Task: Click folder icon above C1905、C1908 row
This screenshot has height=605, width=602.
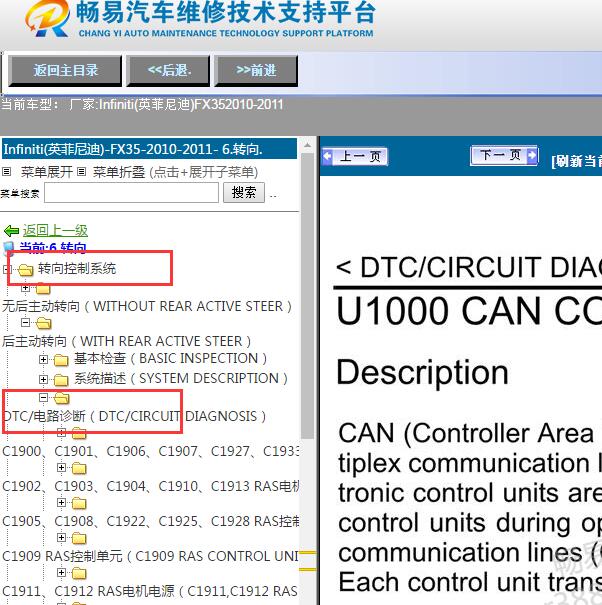Action: tap(79, 504)
